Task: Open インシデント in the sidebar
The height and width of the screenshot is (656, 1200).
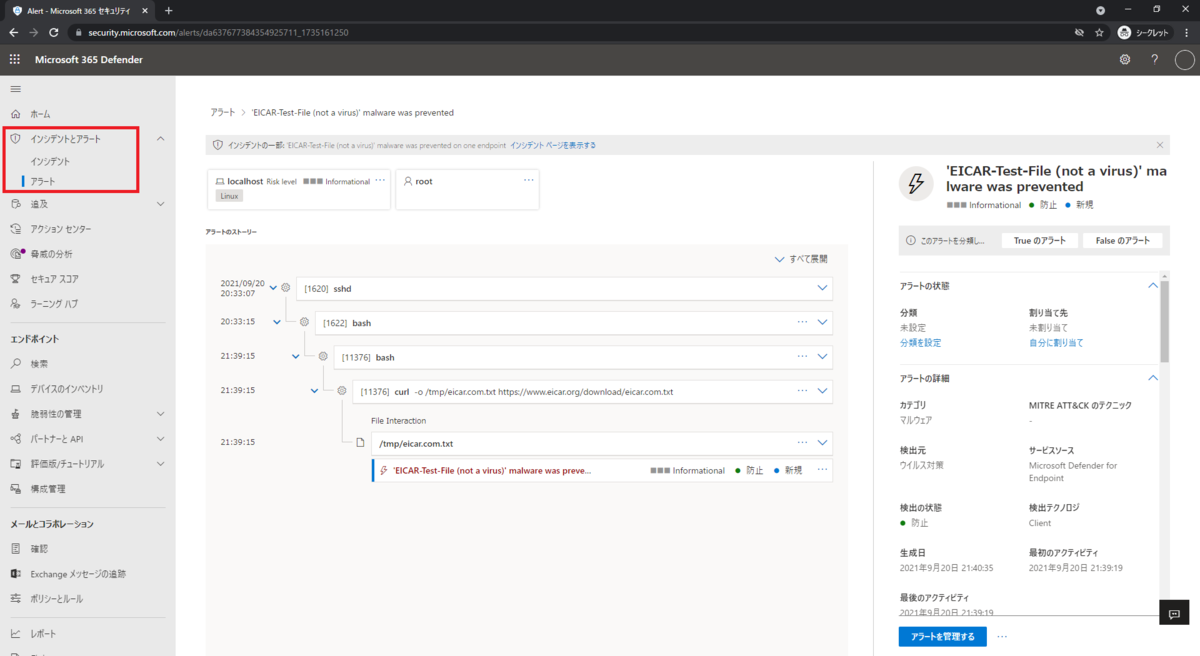Action: tap(50, 161)
